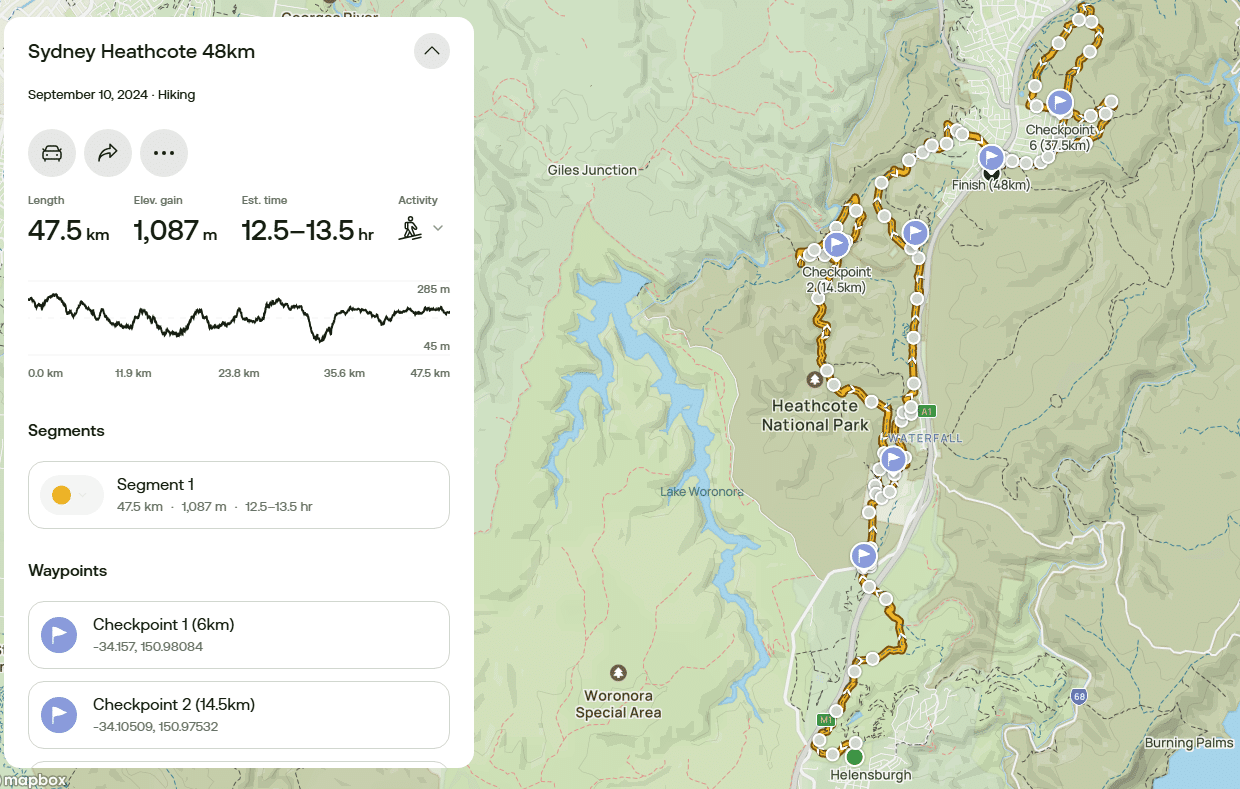This screenshot has height=789, width=1240.
Task: Click the green start marker at Helensburgh
Action: tap(854, 756)
